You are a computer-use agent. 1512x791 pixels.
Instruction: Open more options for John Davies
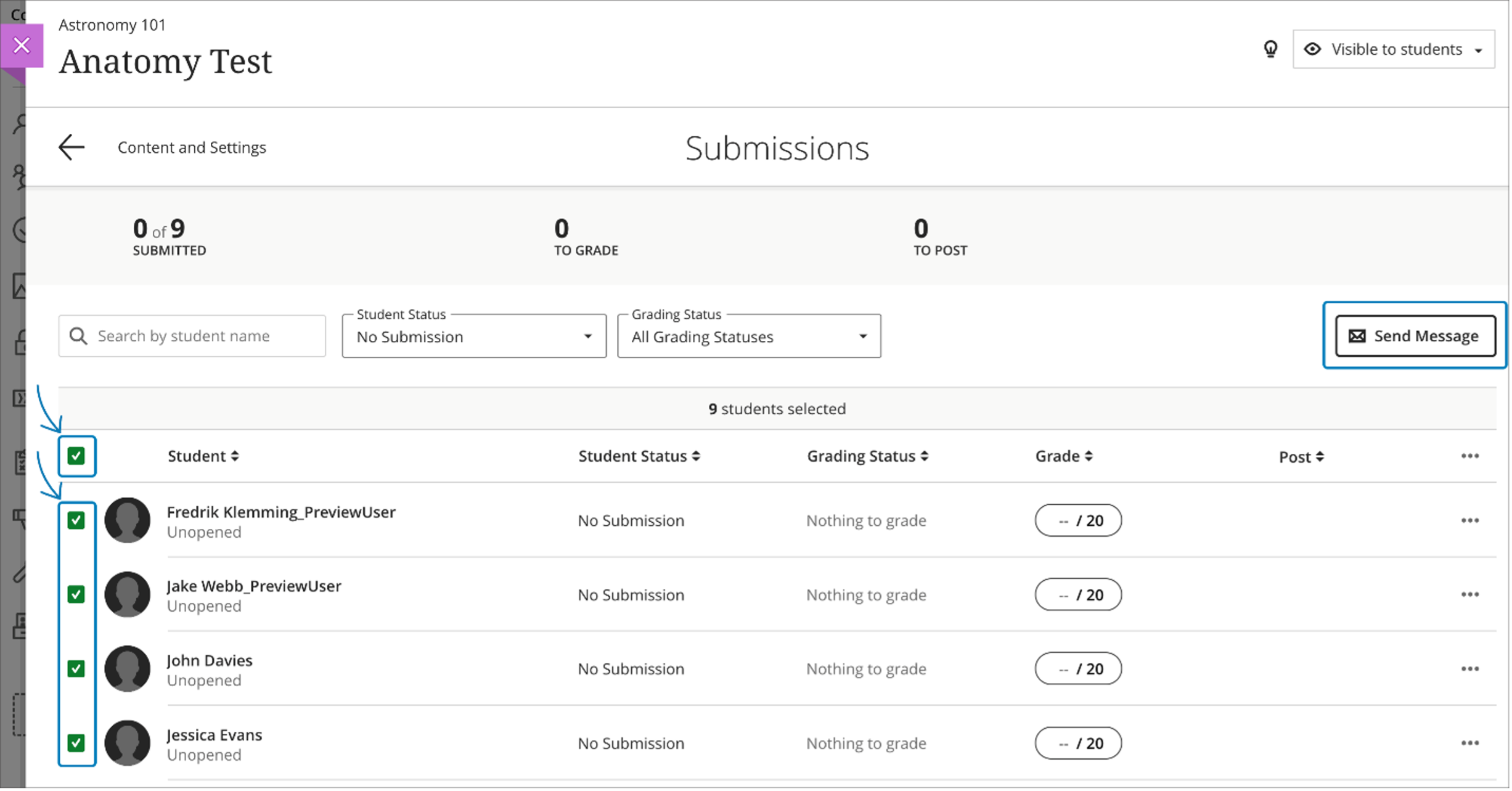tap(1469, 669)
